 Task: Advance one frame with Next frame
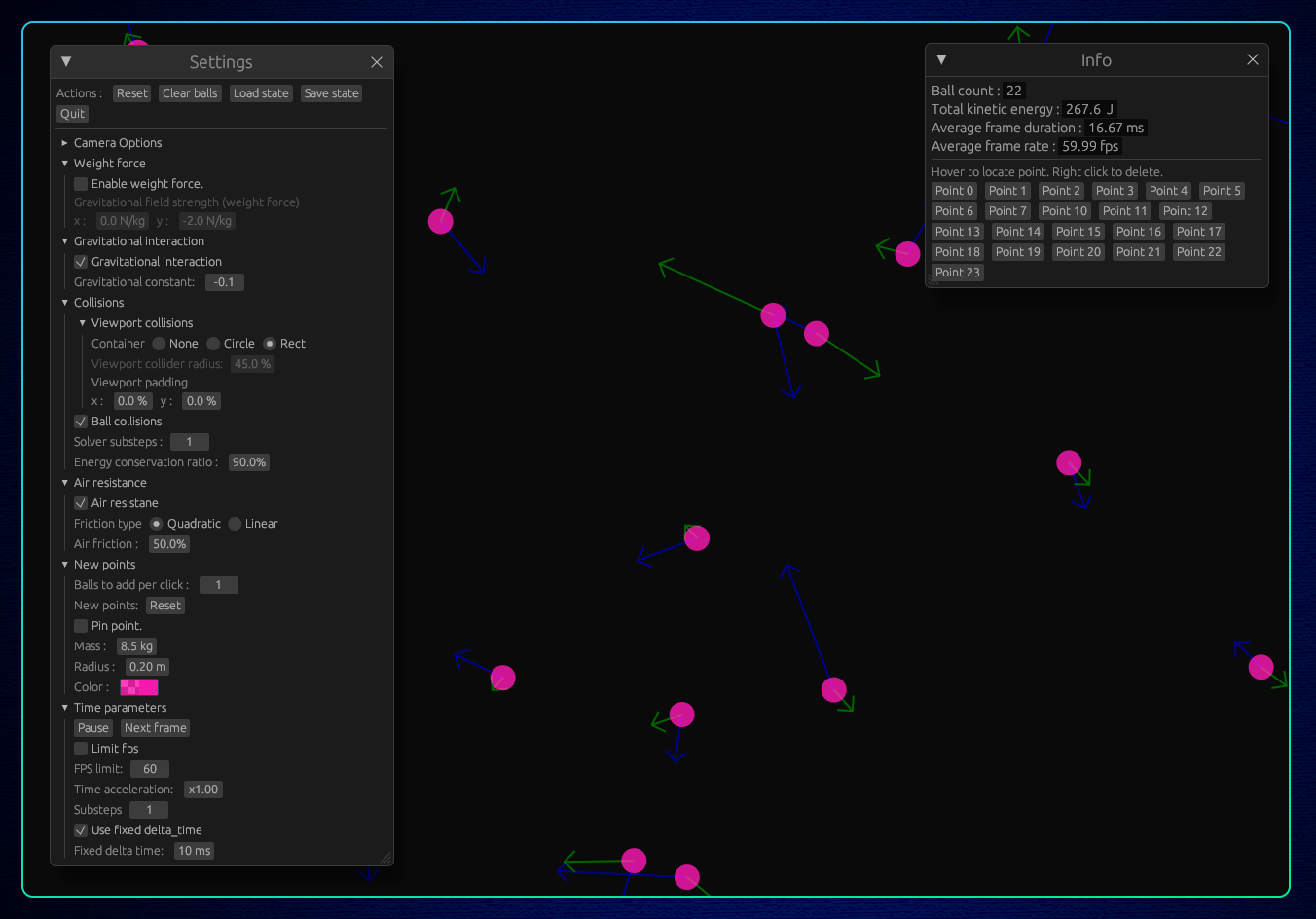[x=155, y=727]
